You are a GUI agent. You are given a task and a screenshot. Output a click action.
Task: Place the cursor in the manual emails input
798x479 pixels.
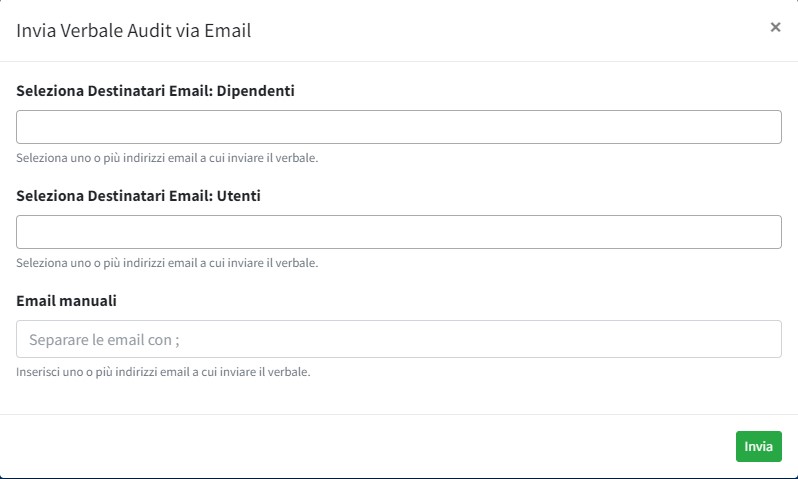pos(398,339)
